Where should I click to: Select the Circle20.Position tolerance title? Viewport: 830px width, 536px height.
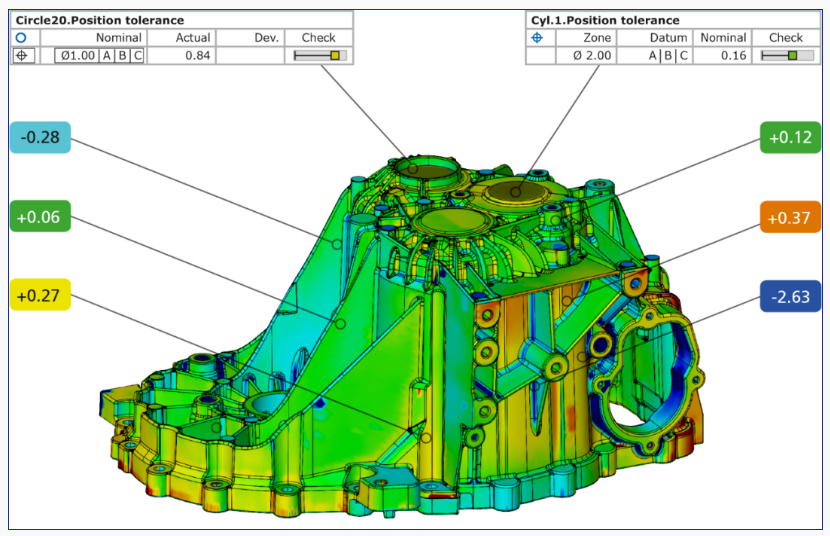click(x=100, y=20)
